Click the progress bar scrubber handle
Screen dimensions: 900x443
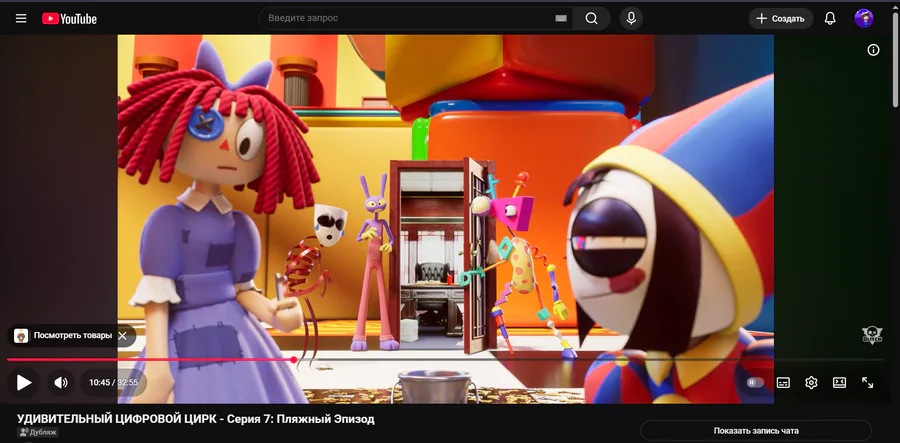pyautogui.click(x=294, y=360)
